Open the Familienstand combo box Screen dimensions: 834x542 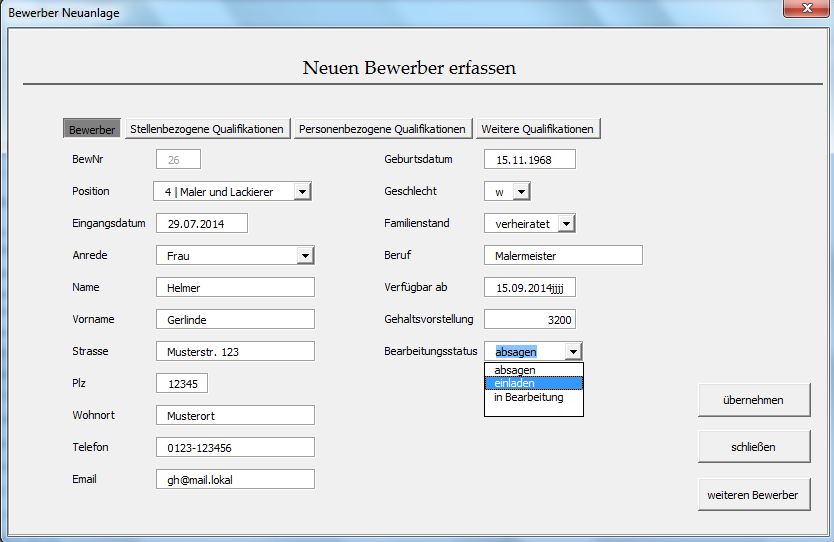[x=566, y=224]
